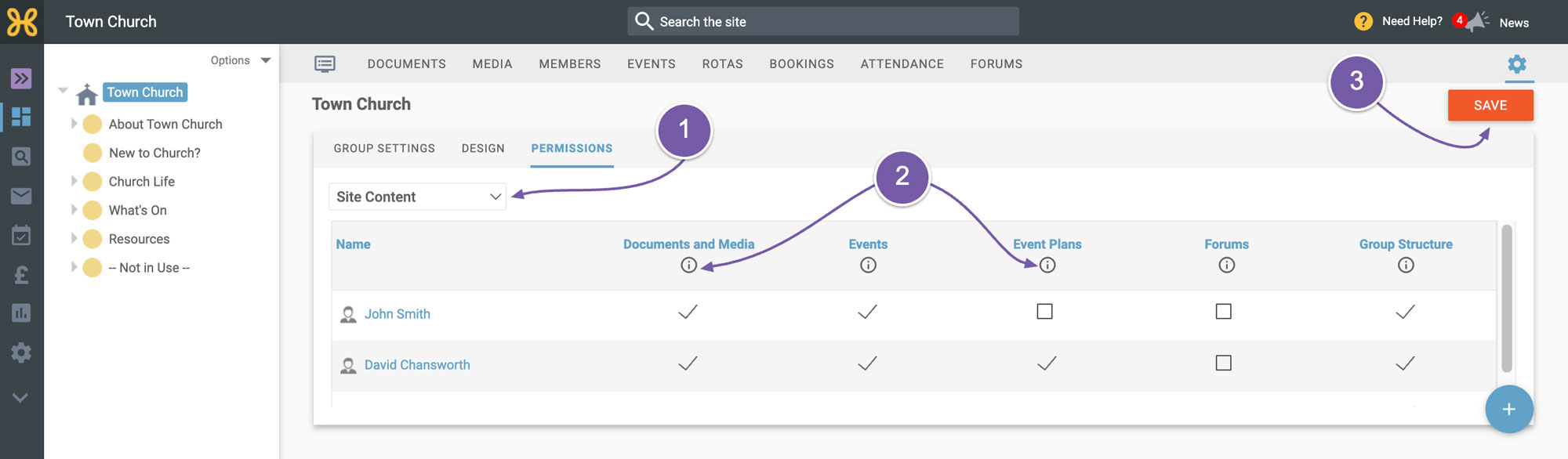Expand the Church Life node
Image resolution: width=1568 pixels, height=459 pixels.
point(74,181)
